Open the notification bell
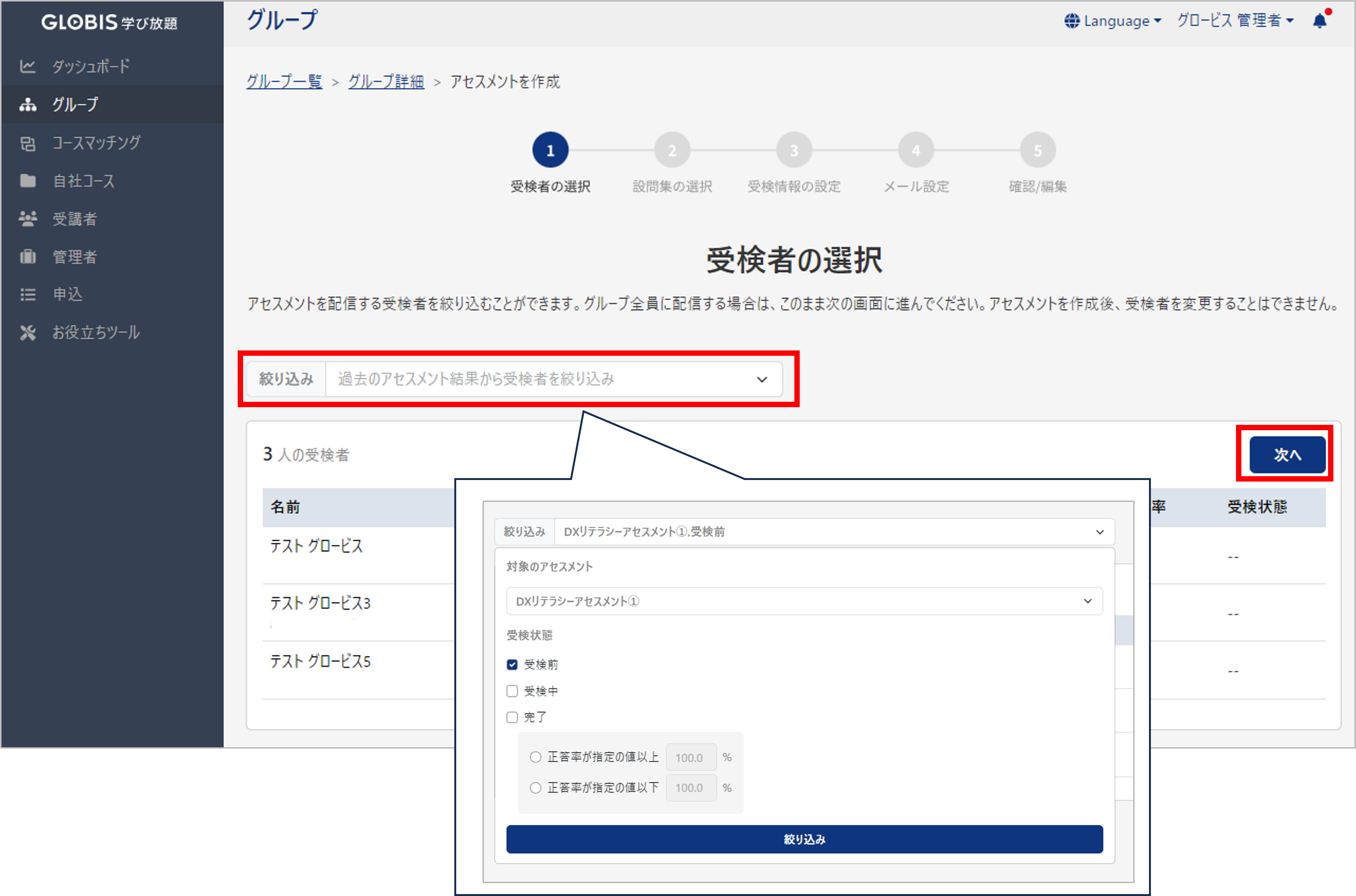Screen dimensions: 1356x896 tap(1320, 21)
